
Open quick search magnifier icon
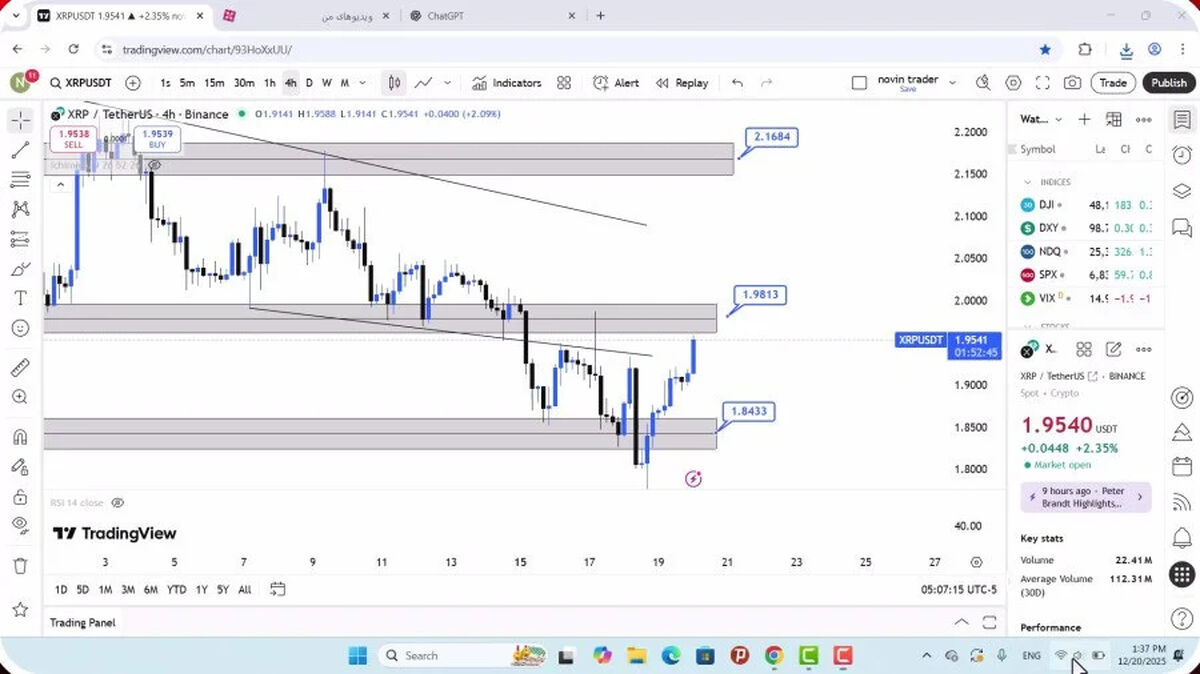[983, 83]
